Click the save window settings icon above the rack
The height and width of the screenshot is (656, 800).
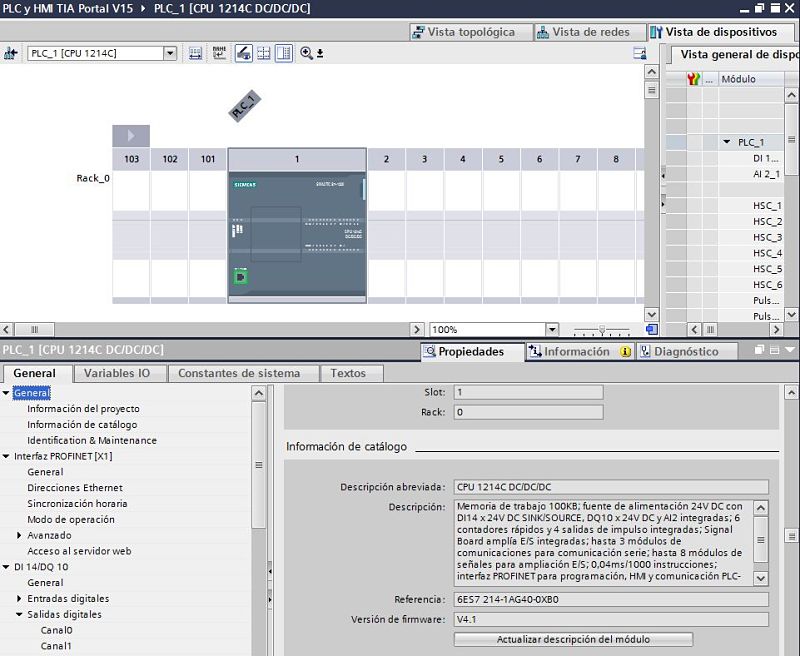(640, 53)
